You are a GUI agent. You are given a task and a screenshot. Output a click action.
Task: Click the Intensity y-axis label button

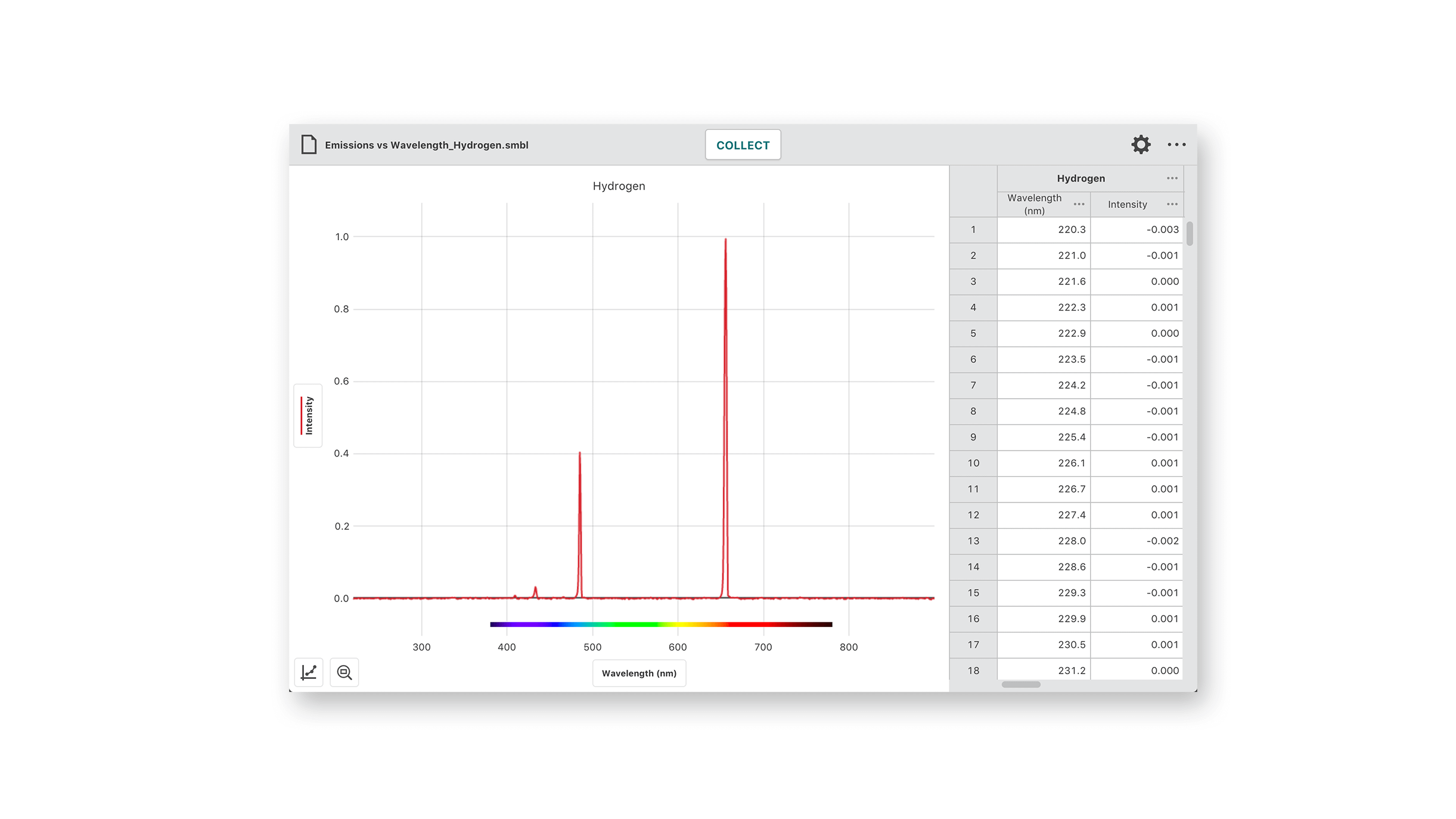click(308, 415)
